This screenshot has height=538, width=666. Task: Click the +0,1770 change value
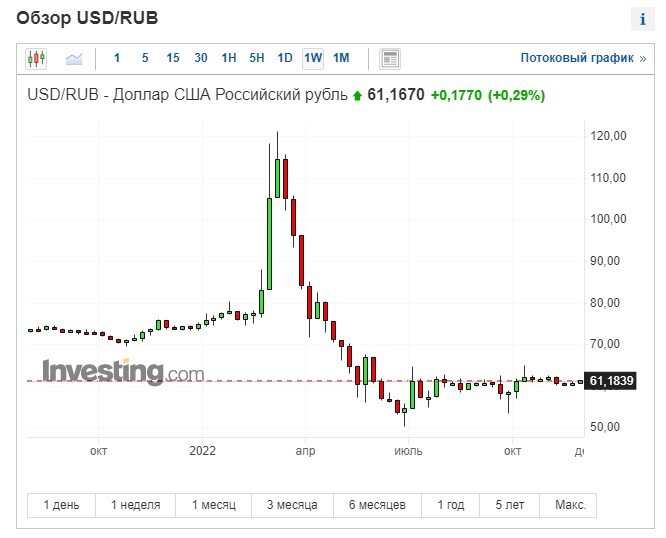(x=456, y=95)
